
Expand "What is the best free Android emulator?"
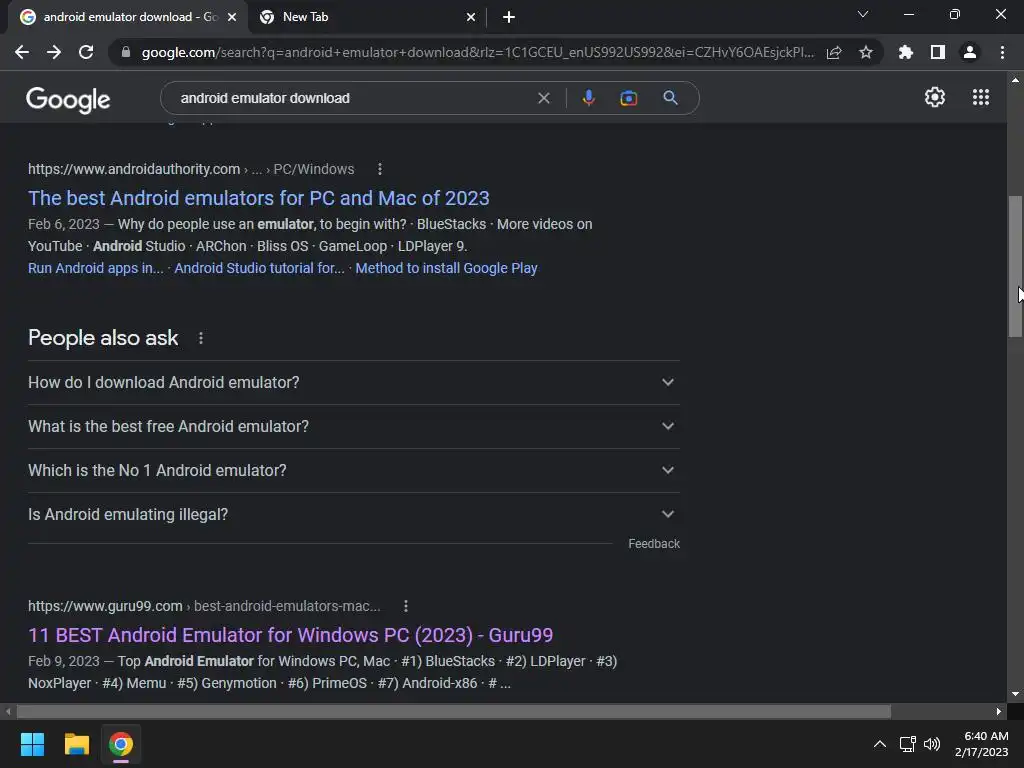353,426
